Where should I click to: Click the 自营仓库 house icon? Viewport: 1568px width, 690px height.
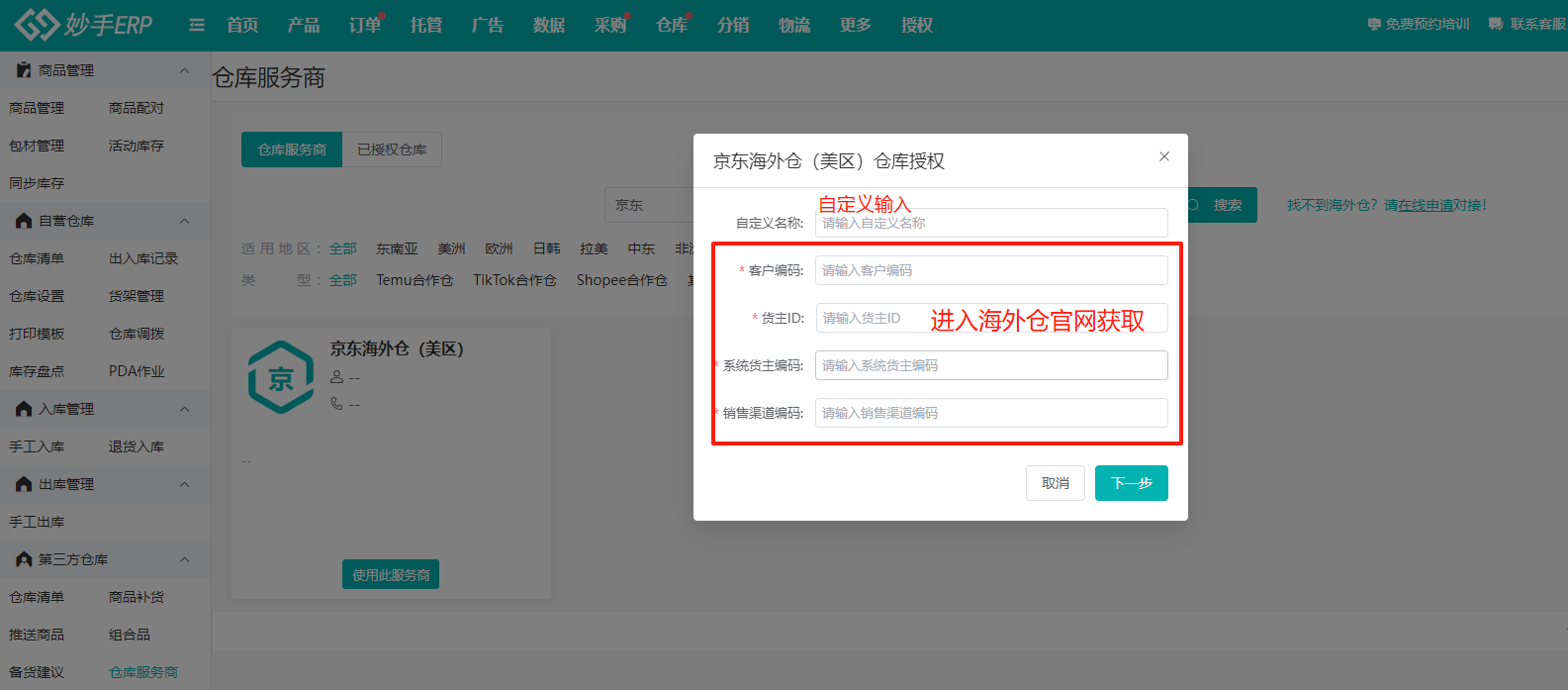[24, 221]
